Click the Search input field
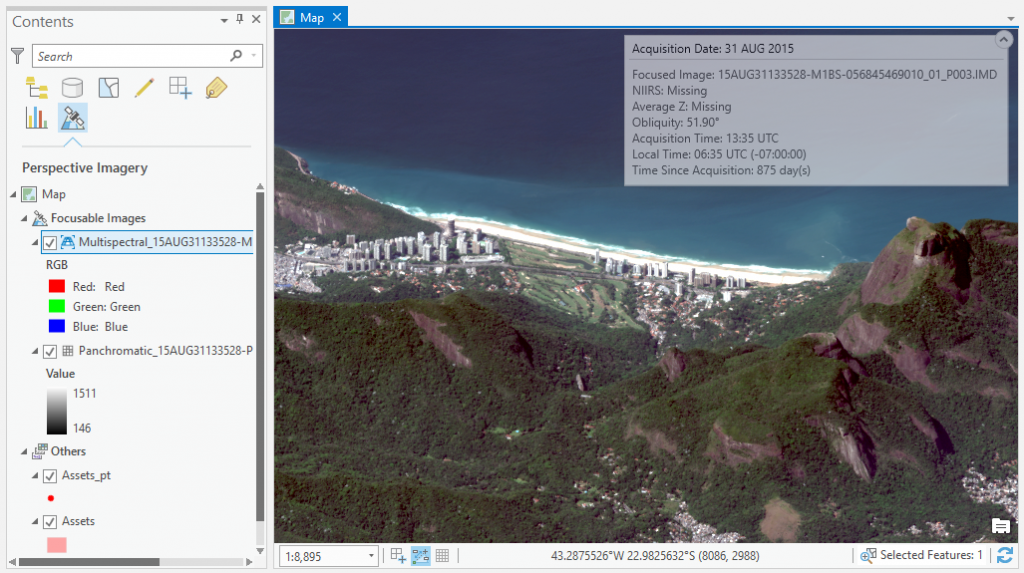 (131, 56)
